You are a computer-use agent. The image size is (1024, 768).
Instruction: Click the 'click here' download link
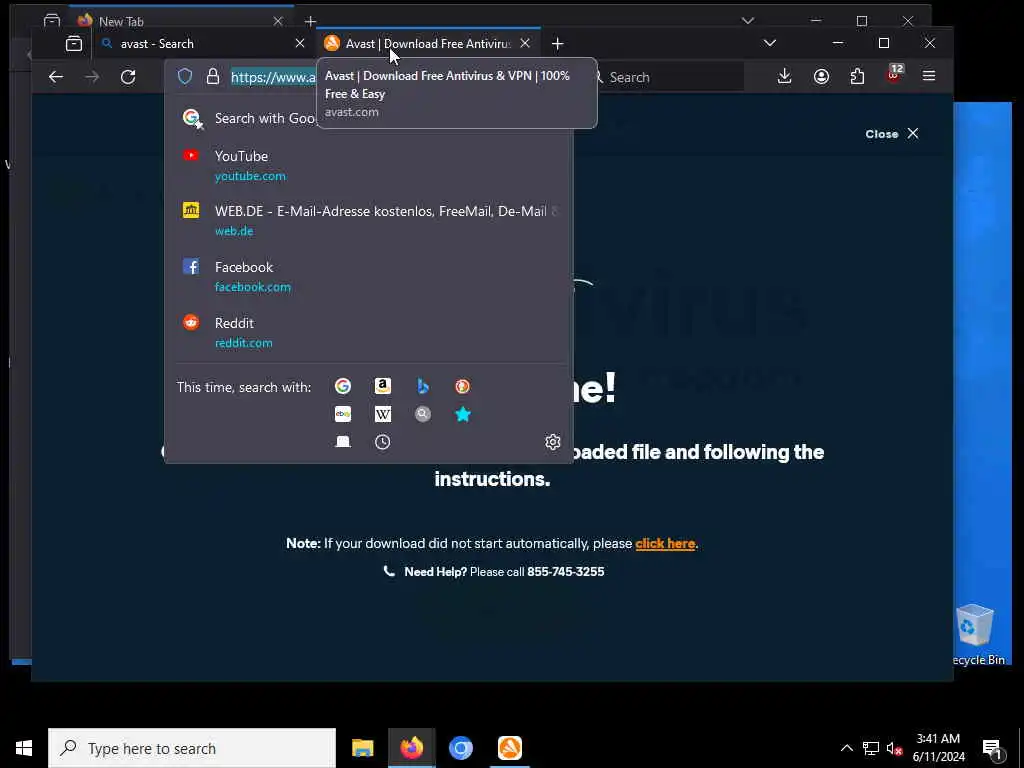coord(665,543)
